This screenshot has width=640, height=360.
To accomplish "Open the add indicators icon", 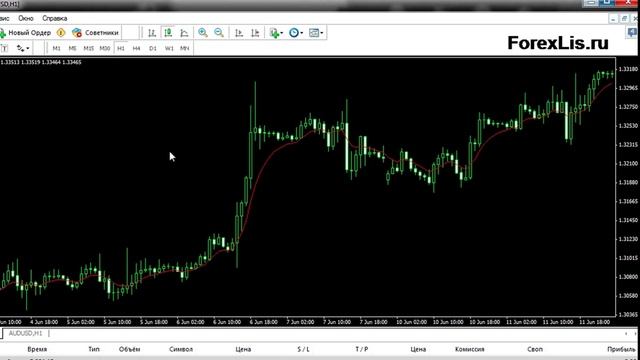I will (274, 33).
